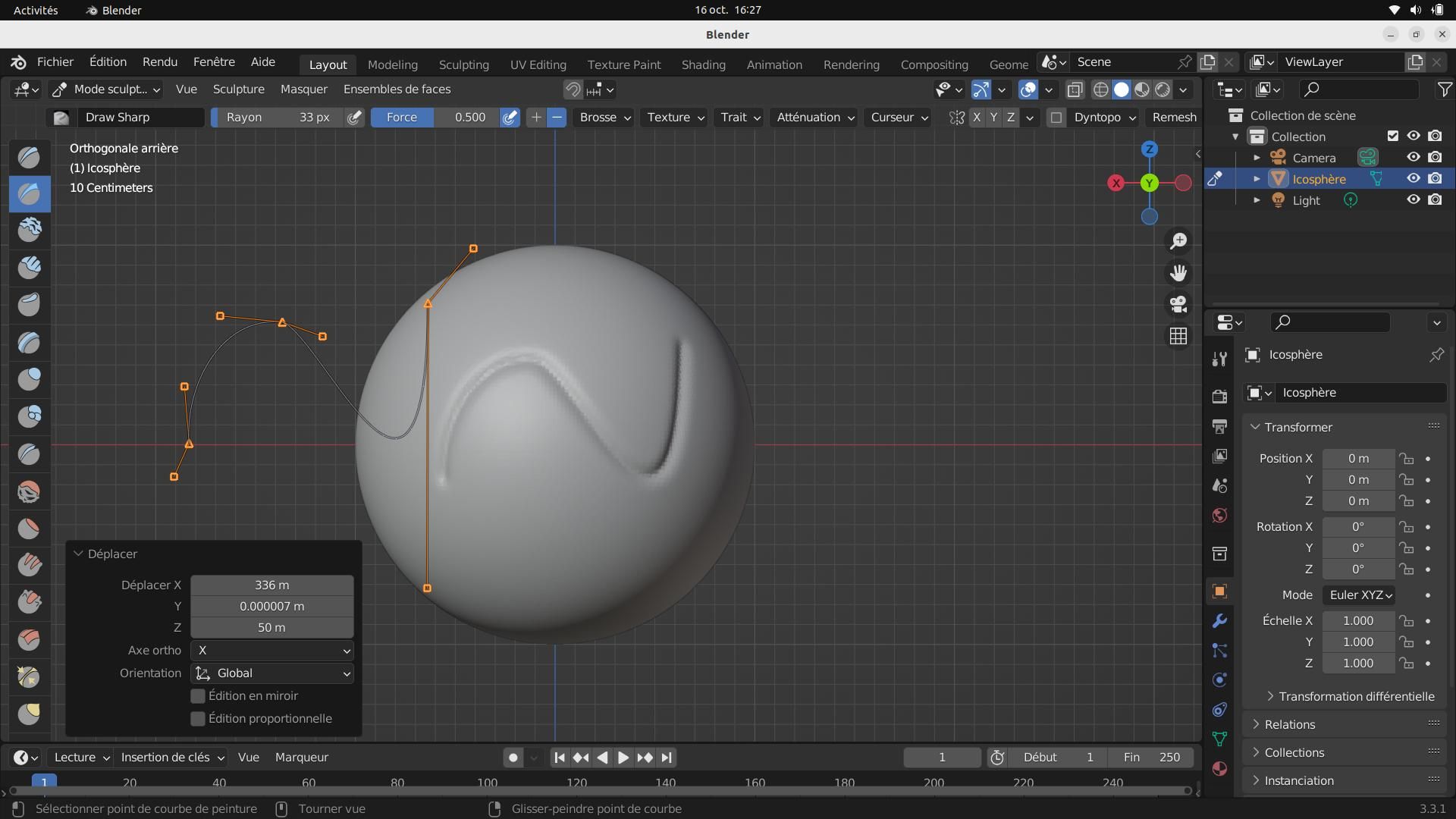The width and height of the screenshot is (1456, 819).
Task: Enable the Dyntopo checkbox
Action: tap(1056, 118)
